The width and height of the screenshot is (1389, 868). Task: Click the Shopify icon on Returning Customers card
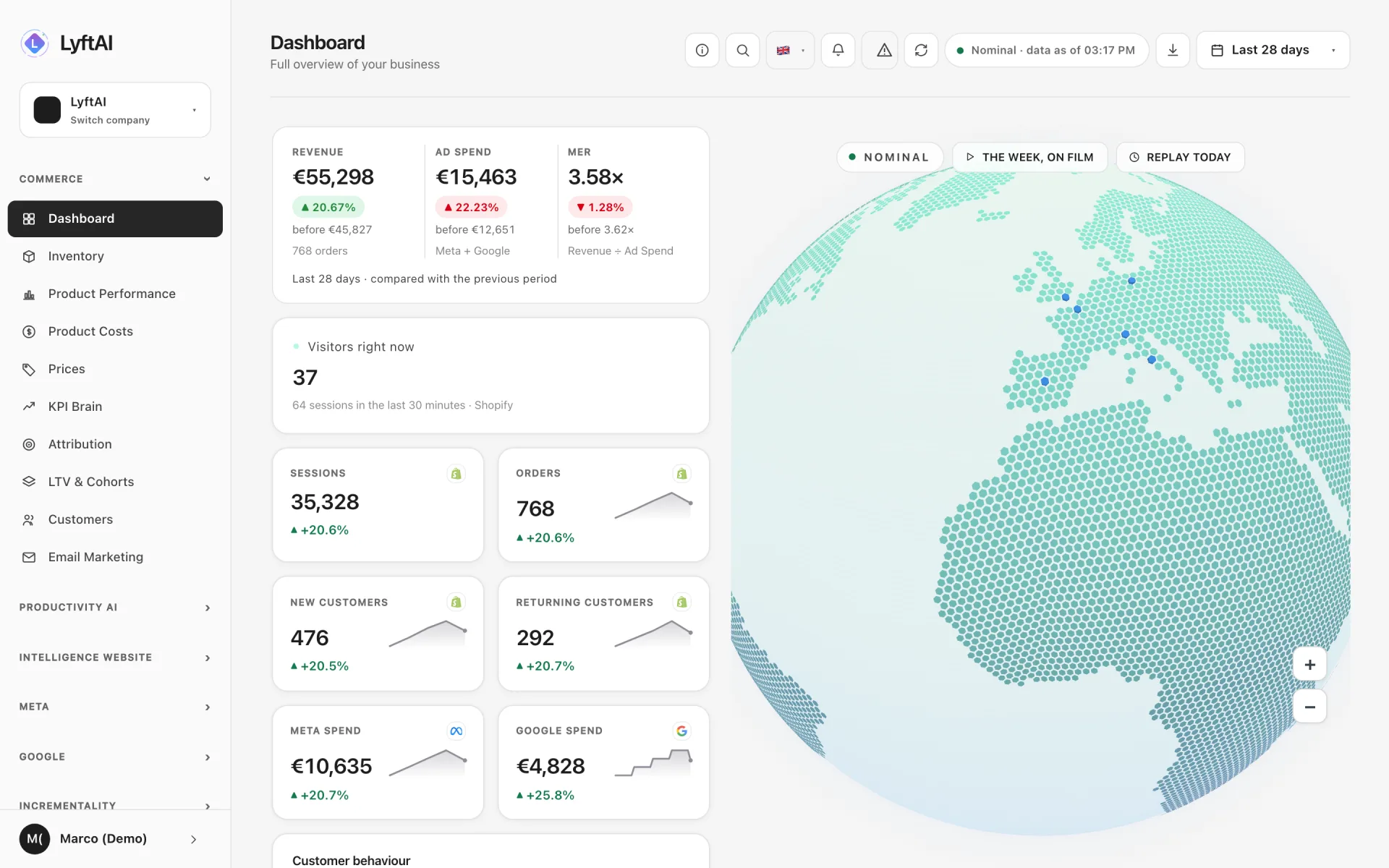681,603
